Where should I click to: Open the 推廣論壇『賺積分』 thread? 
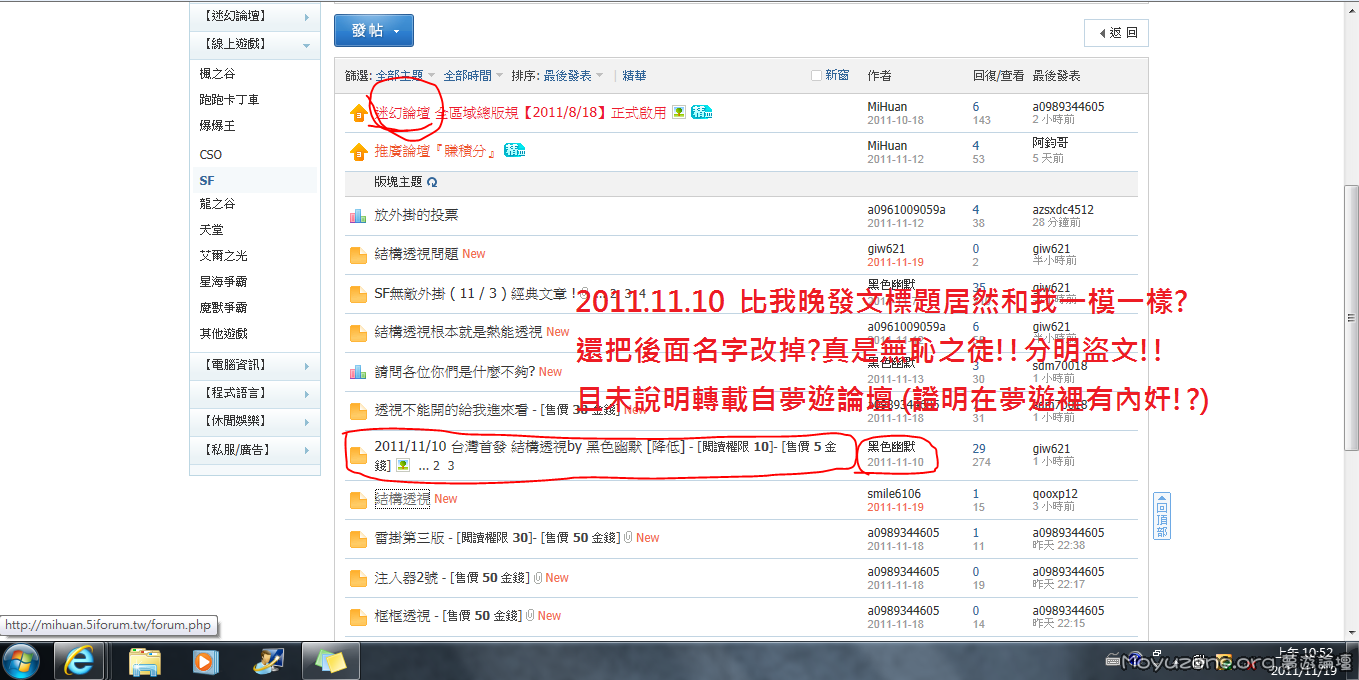click(x=436, y=151)
